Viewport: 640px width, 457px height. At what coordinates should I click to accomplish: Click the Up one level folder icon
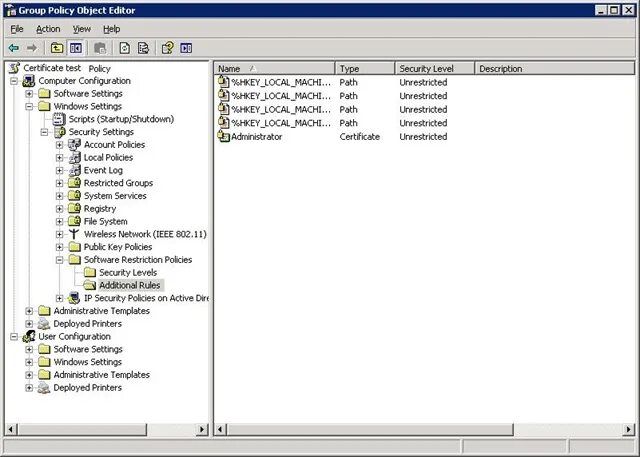tap(57, 48)
